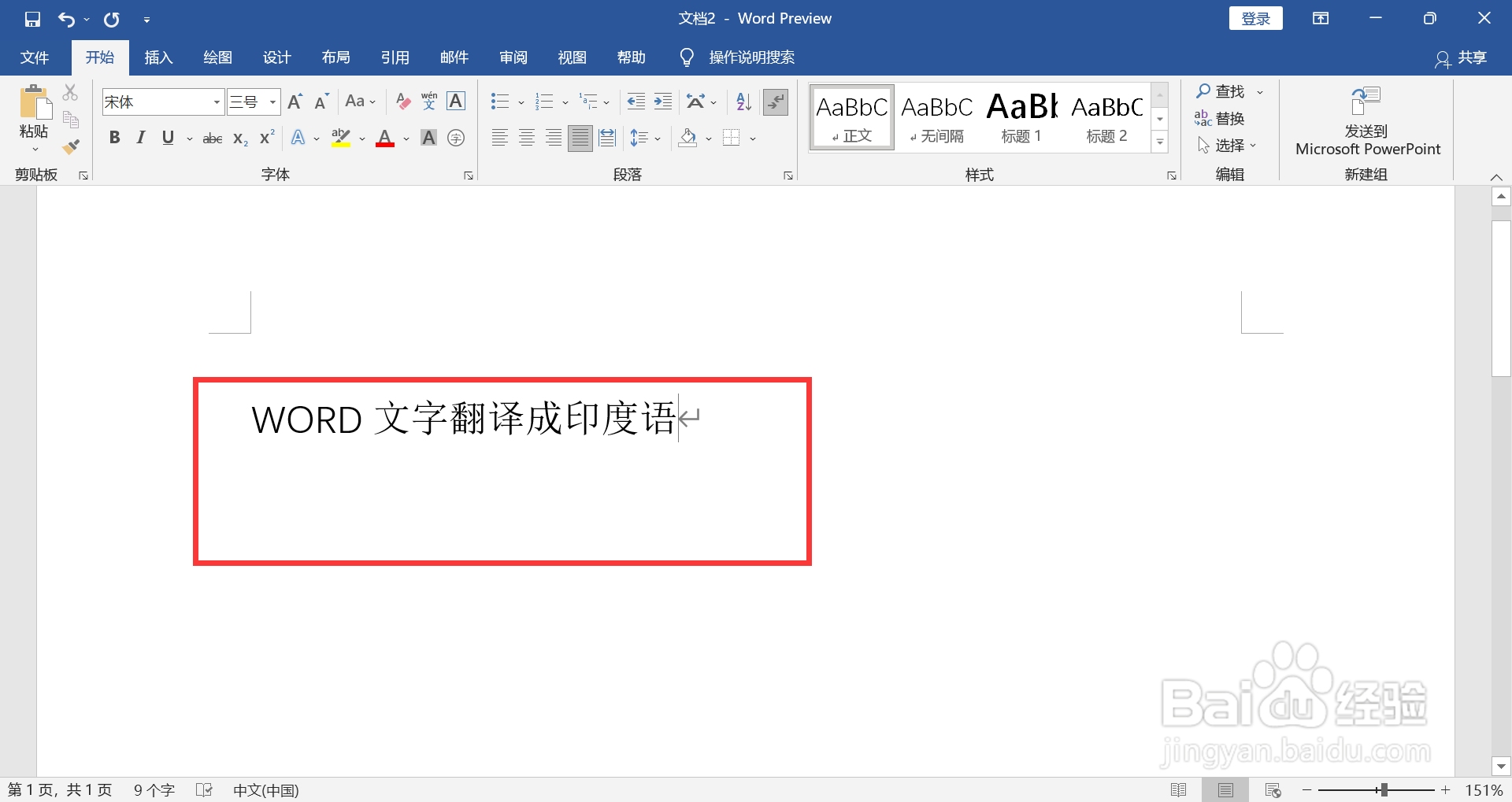The image size is (1512, 802).
Task: Click the subscript button
Action: [241, 139]
